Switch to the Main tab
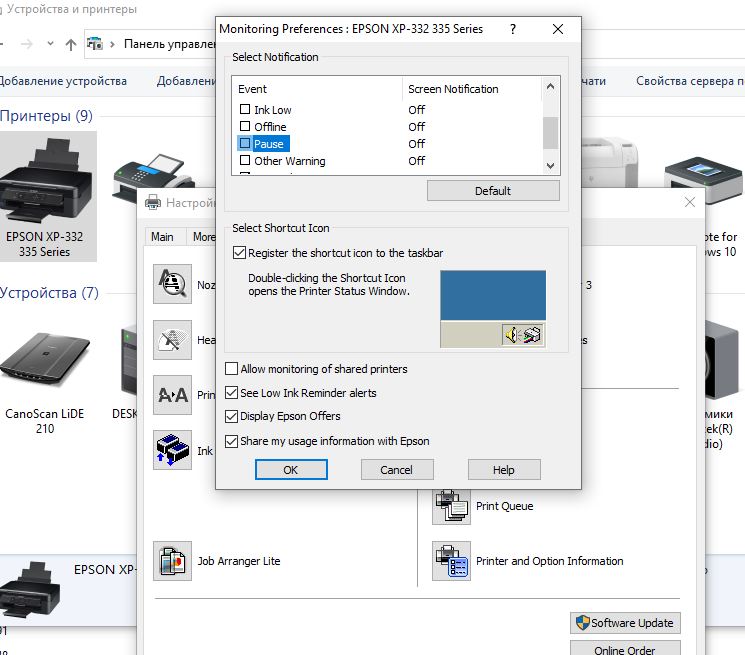The image size is (745, 655). tap(162, 237)
